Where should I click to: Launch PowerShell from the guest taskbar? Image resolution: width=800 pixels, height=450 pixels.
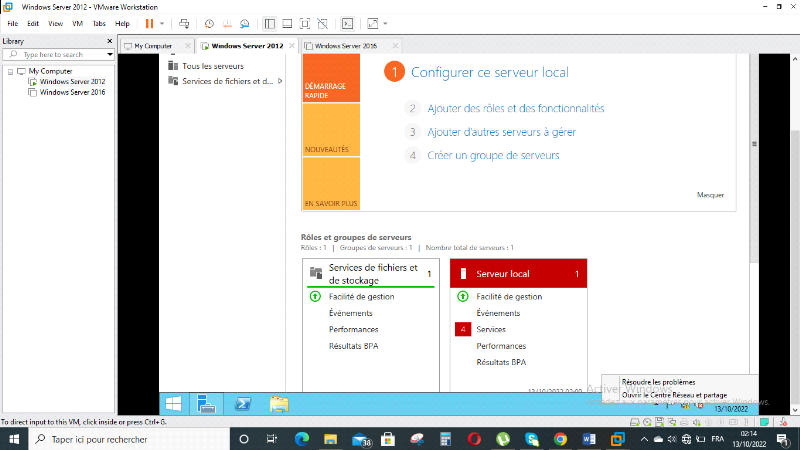[242, 404]
